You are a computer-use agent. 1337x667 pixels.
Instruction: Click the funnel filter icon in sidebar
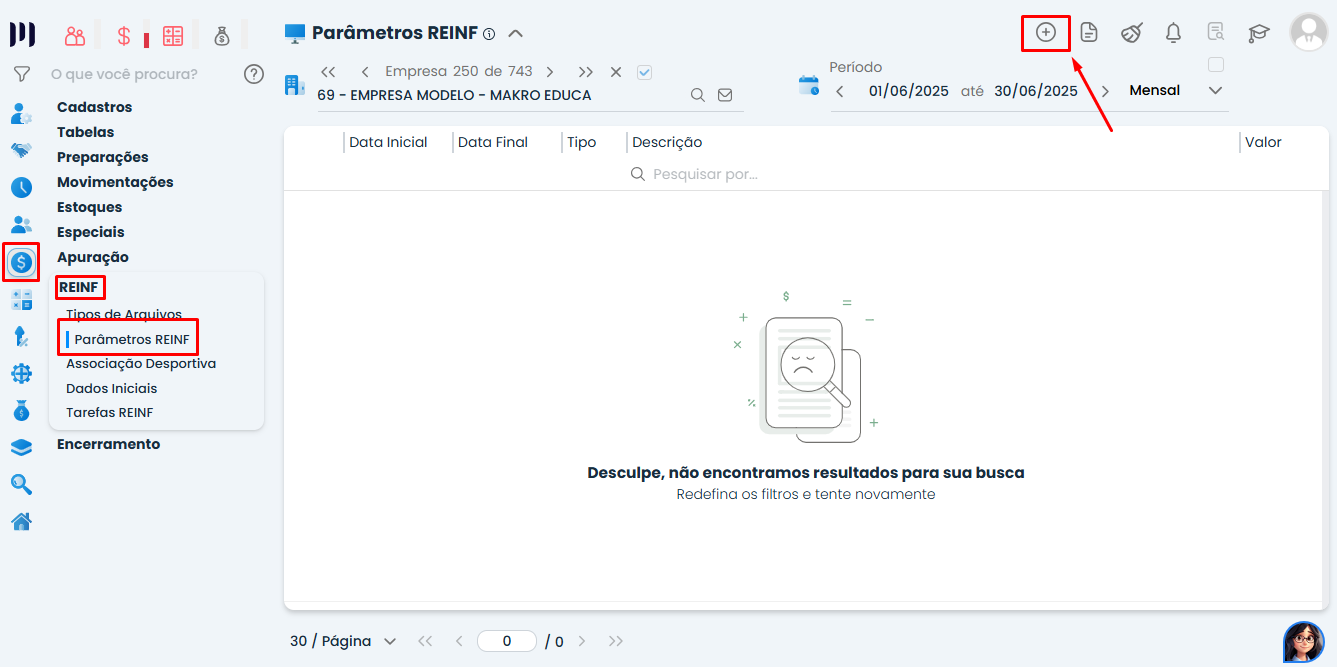pyautogui.click(x=21, y=74)
